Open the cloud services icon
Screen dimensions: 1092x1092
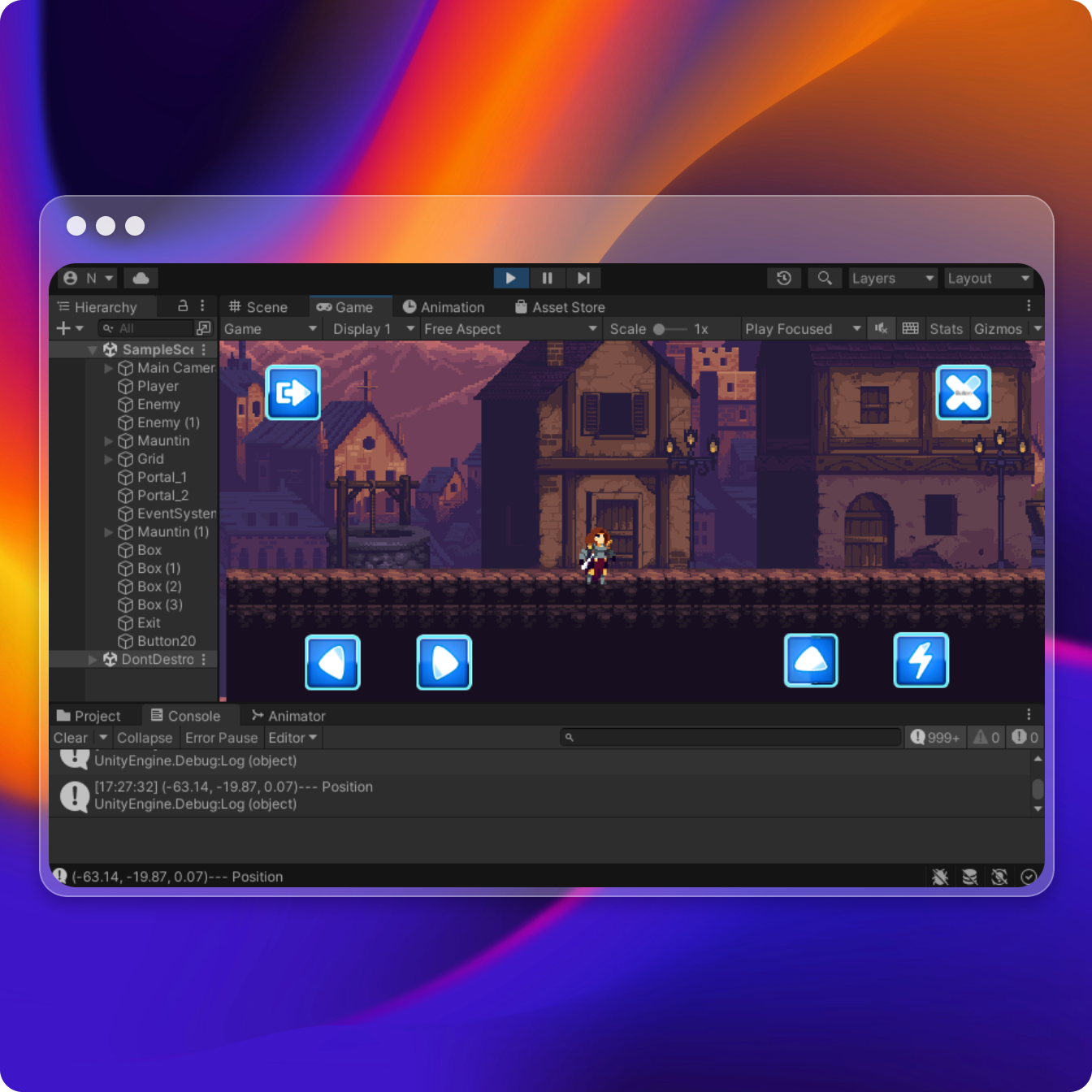tap(141, 278)
